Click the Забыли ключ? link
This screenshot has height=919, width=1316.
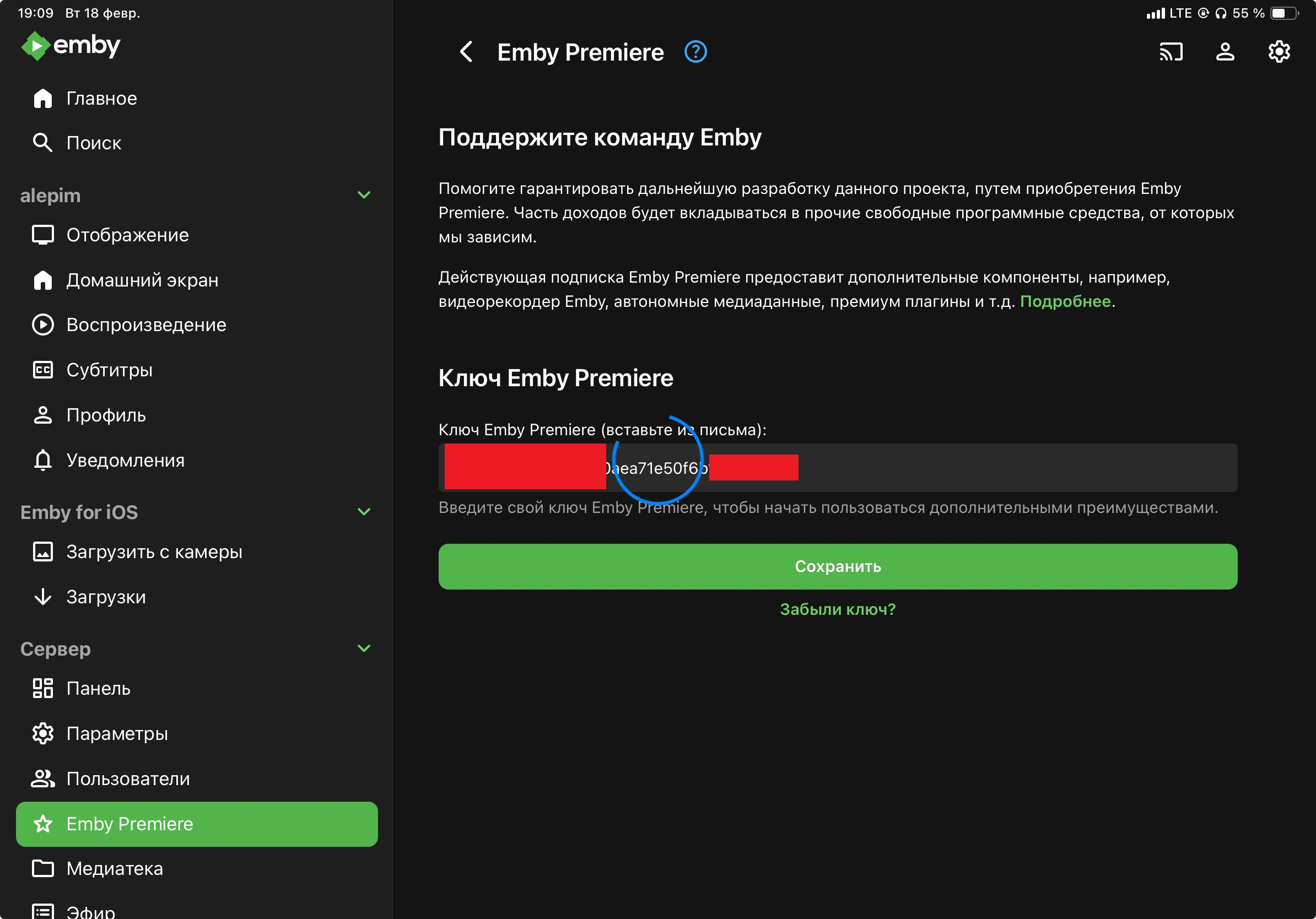click(x=838, y=609)
